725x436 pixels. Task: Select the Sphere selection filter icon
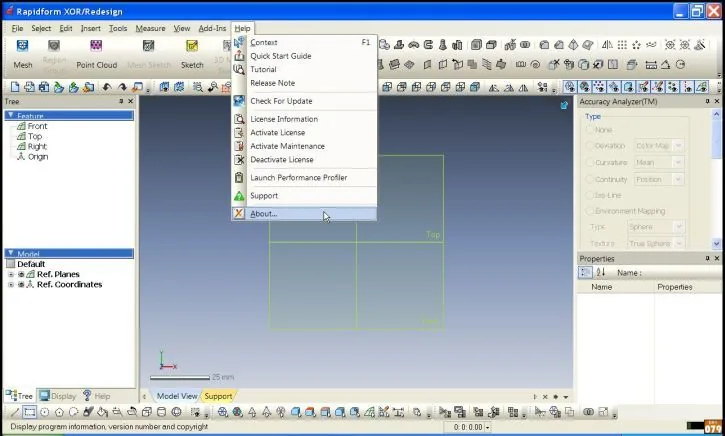point(176,412)
